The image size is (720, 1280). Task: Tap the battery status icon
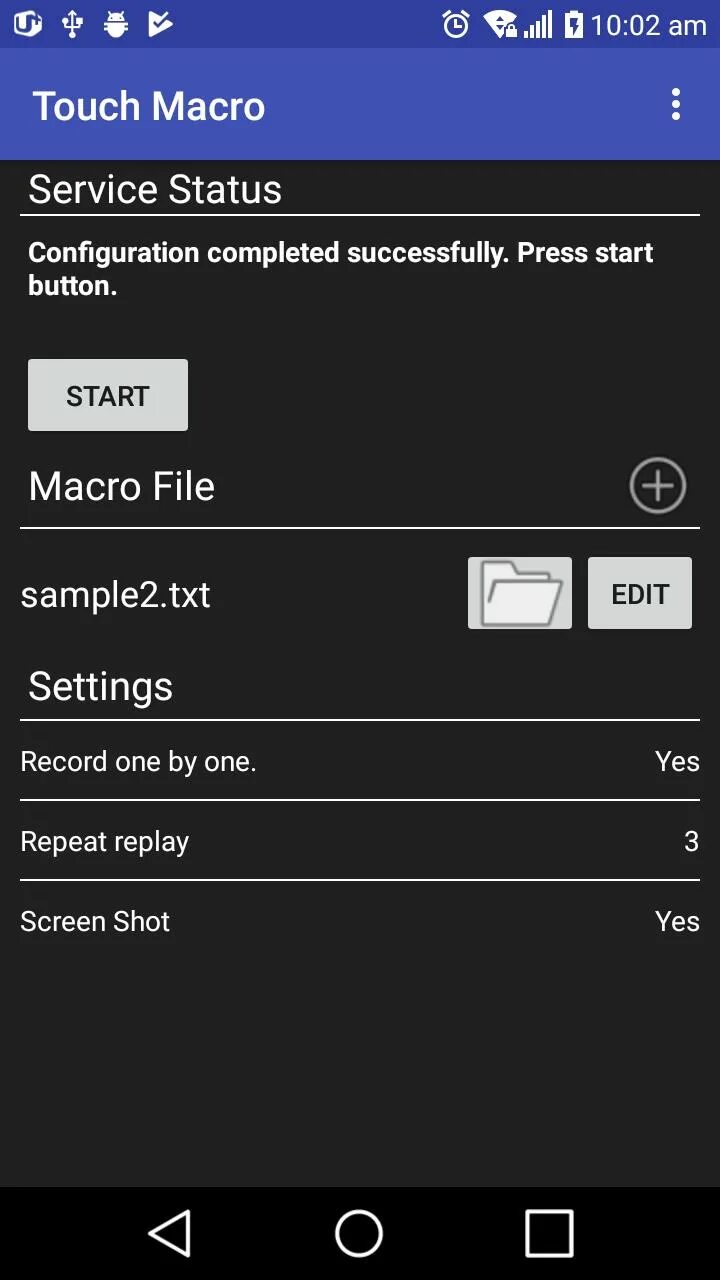pos(573,24)
